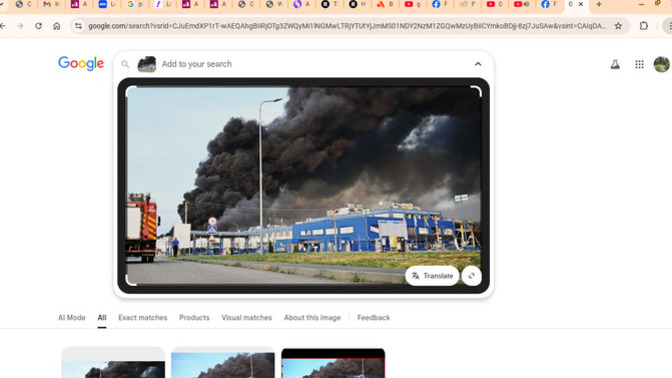This screenshot has width=672, height=378.
Task: Click the browser back arrow
Action: pyautogui.click(x=3, y=26)
